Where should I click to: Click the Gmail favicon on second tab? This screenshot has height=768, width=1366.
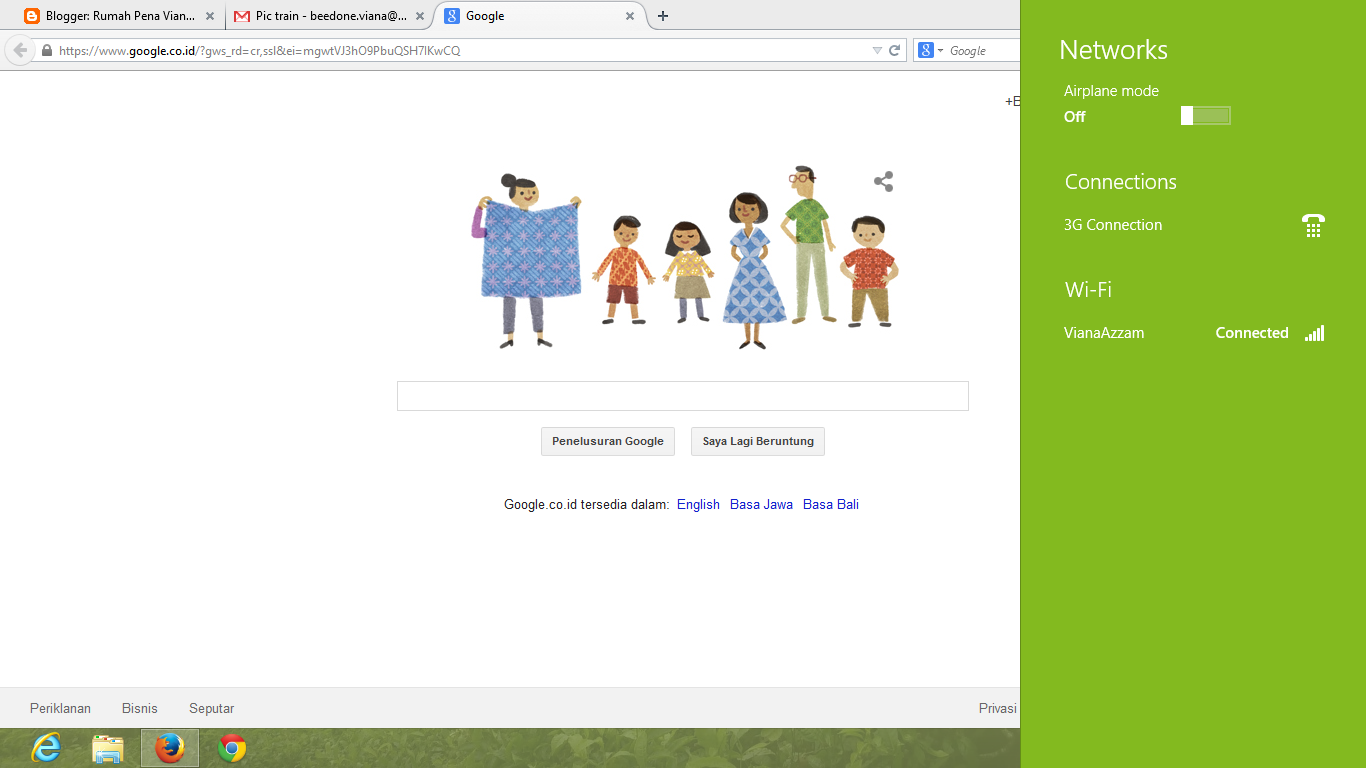pos(242,16)
